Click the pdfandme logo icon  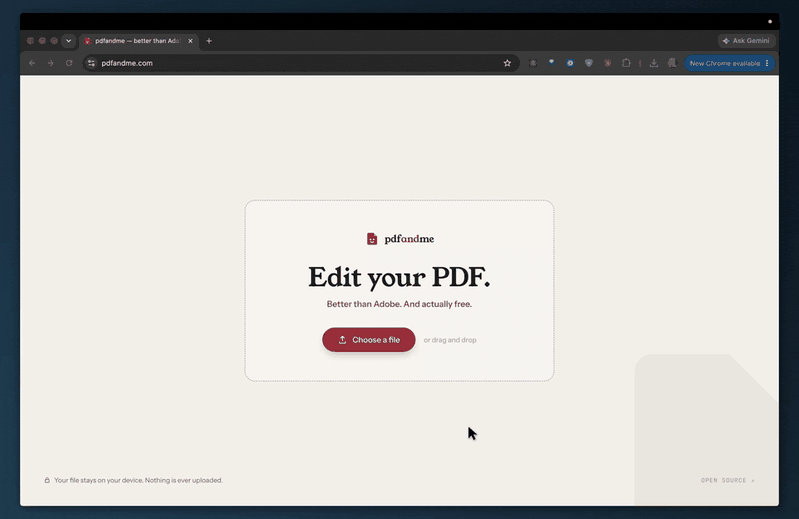pos(372,239)
